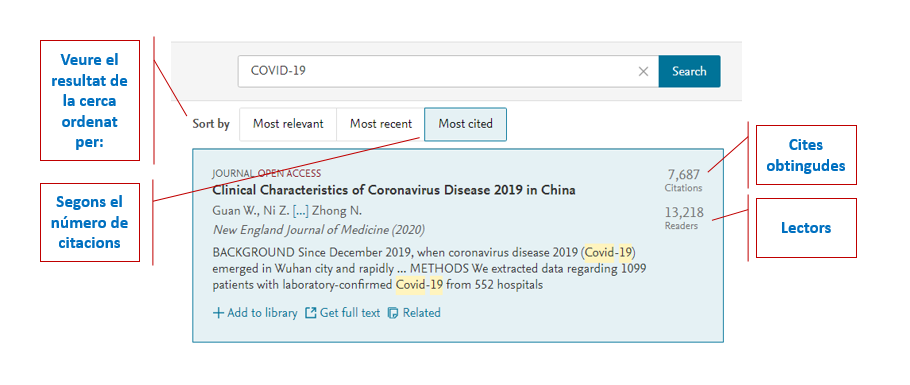This screenshot has height=385, width=910.
Task: Click the external link icon by Get full text
Action: coord(311,313)
